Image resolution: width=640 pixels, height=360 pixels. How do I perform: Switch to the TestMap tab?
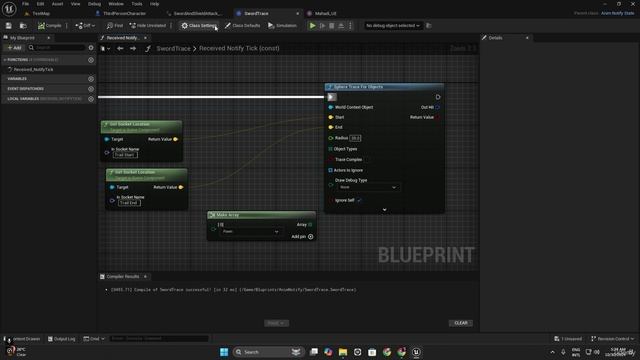tap(41, 13)
